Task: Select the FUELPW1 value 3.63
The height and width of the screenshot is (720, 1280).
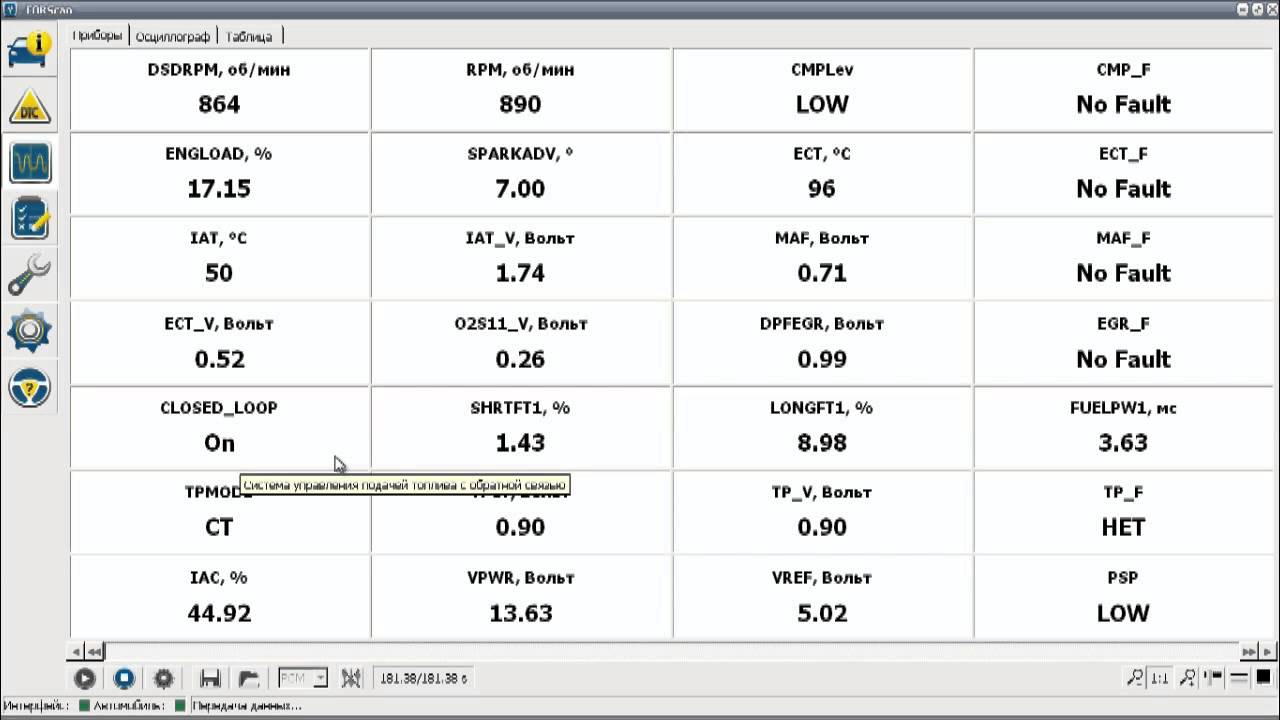Action: point(1123,443)
